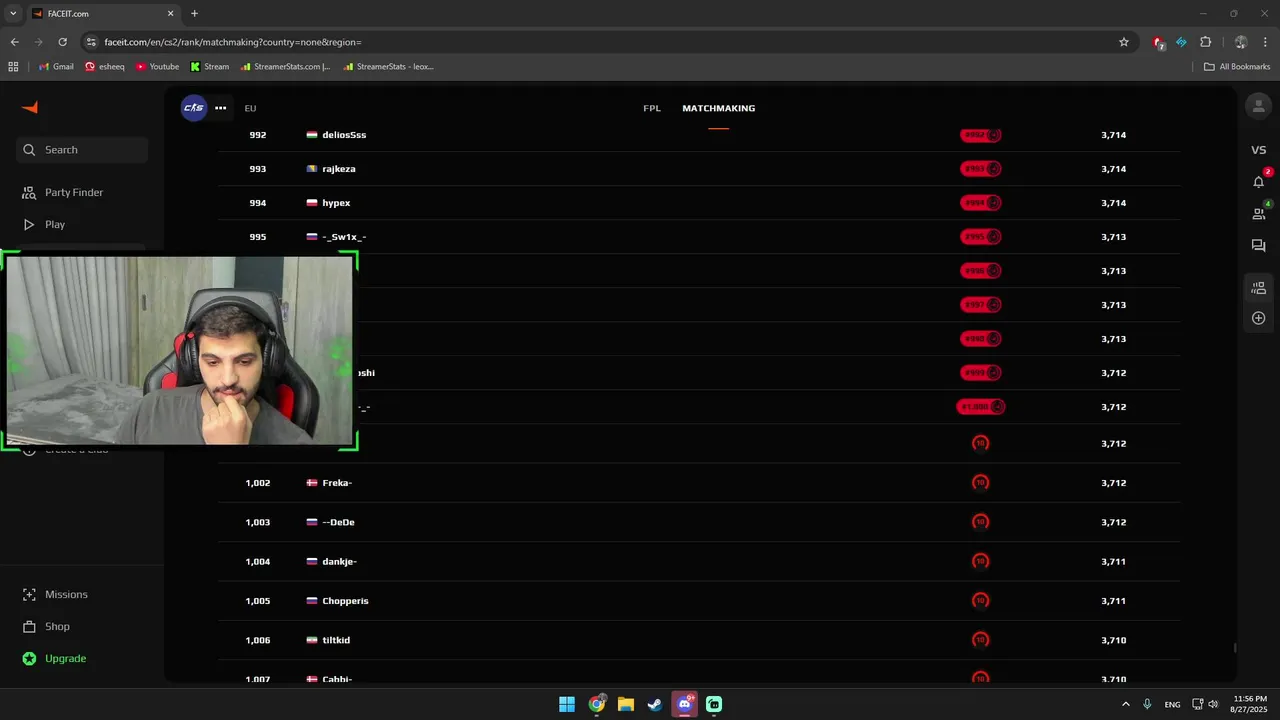Click the party lobby icon in the right rail

click(1258, 288)
